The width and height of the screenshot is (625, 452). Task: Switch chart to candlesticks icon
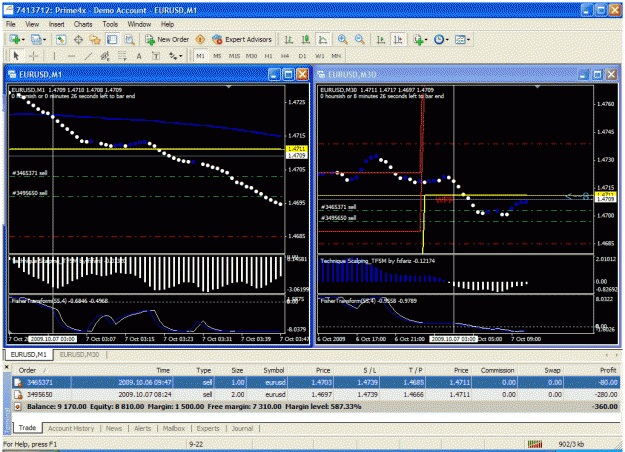coord(306,39)
